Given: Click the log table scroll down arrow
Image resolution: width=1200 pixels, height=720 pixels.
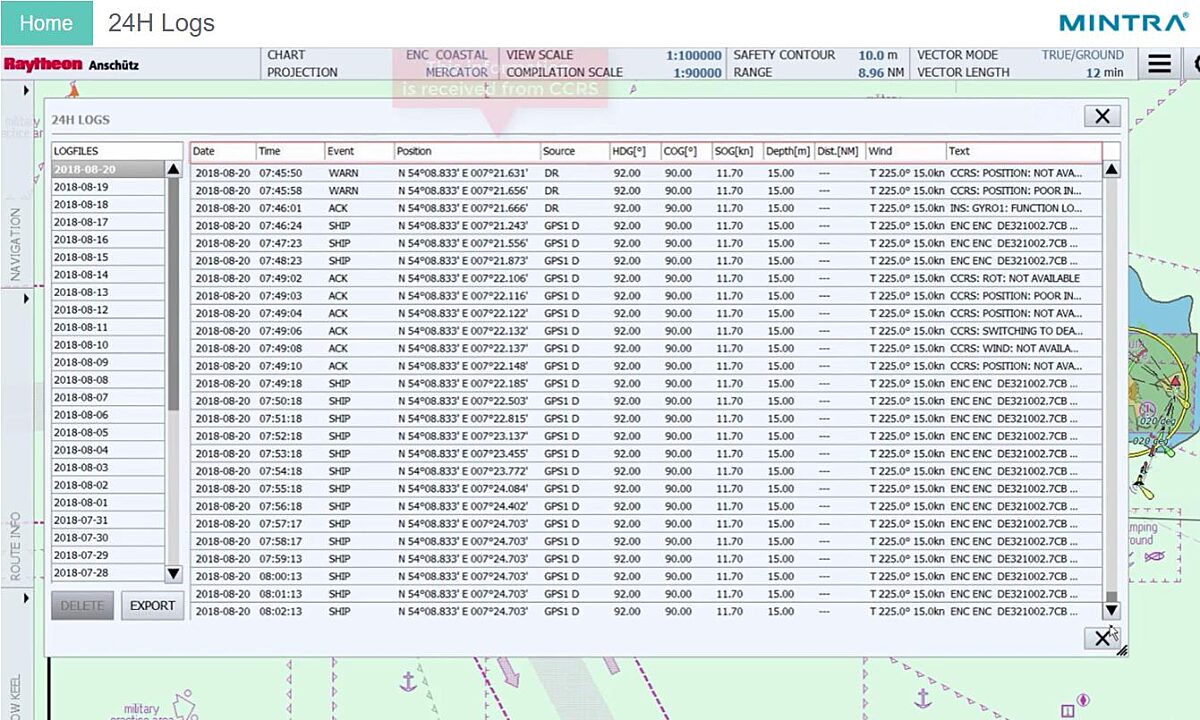Looking at the screenshot, I should 1111,610.
